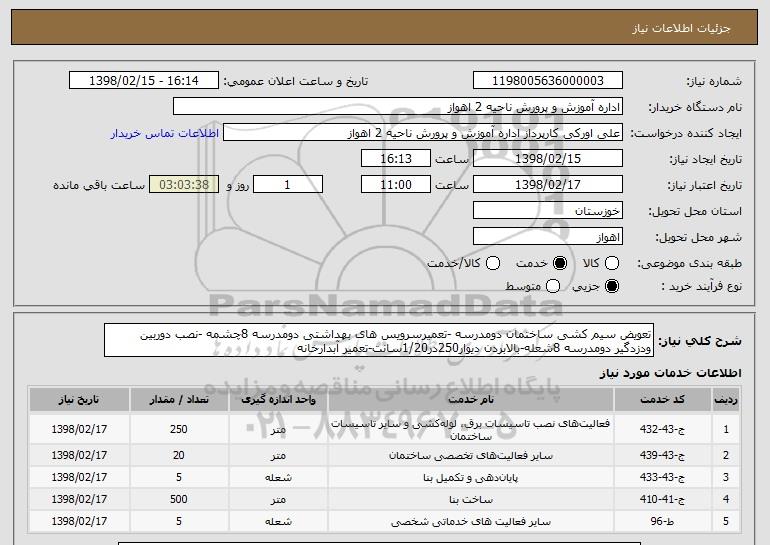Click the general need description text box
This screenshot has width=770, height=545.
pos(379,340)
